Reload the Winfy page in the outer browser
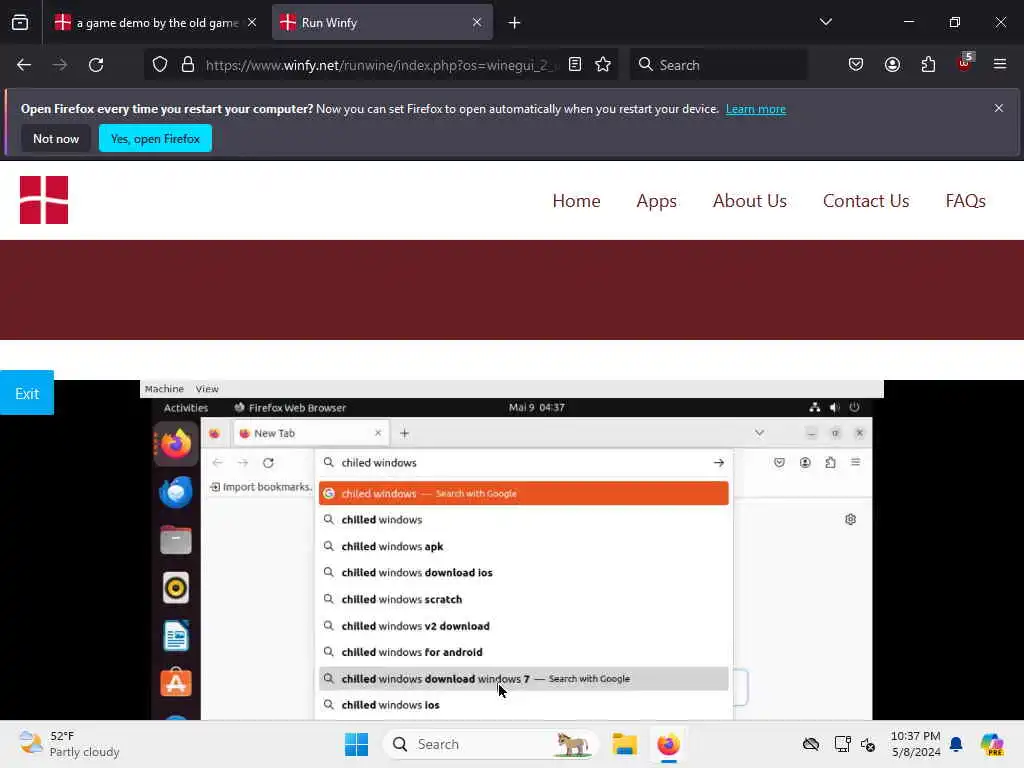Image resolution: width=1024 pixels, height=768 pixels. pyautogui.click(x=96, y=65)
